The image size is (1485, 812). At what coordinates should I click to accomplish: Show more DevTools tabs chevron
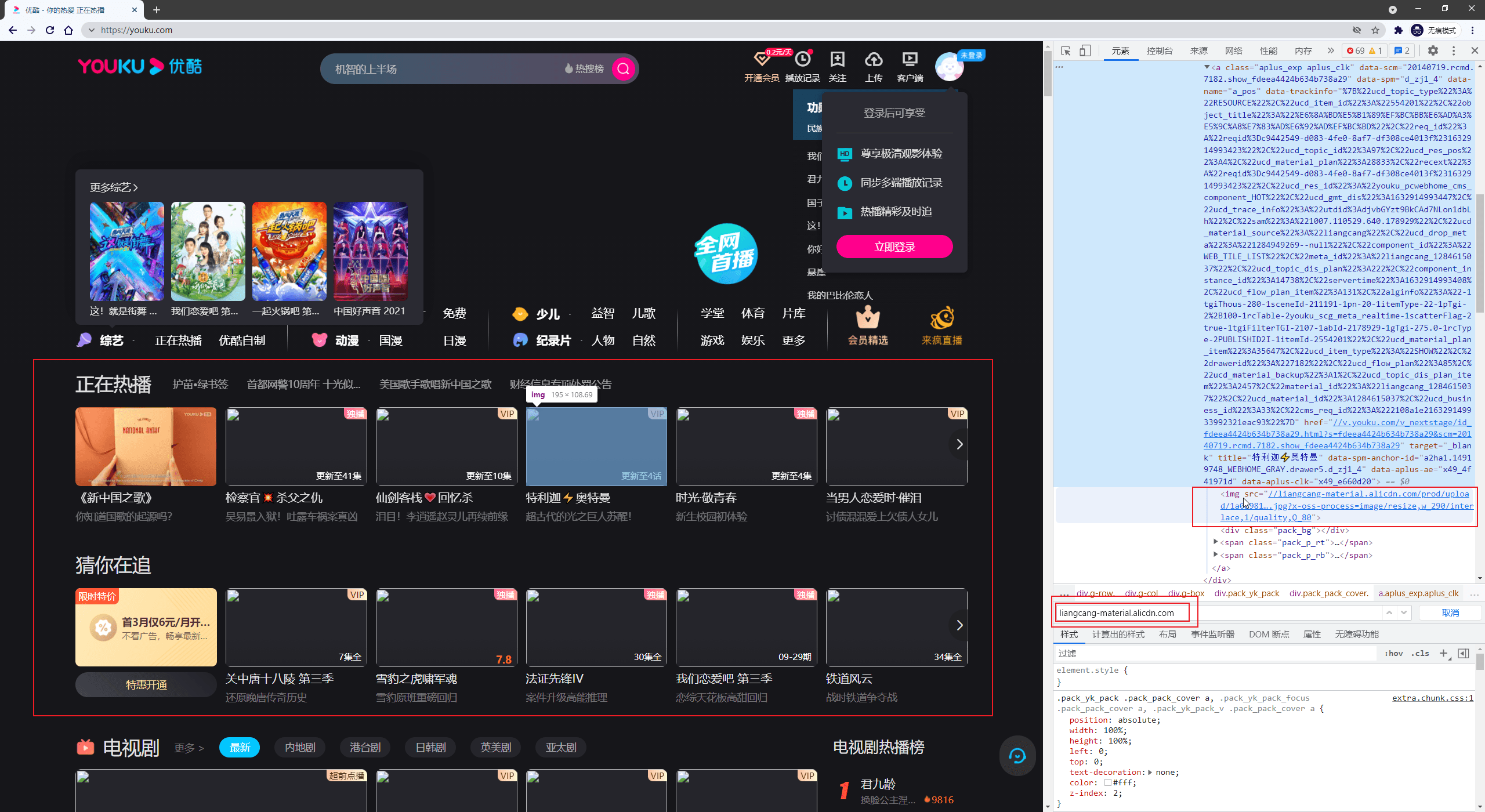pos(1331,51)
